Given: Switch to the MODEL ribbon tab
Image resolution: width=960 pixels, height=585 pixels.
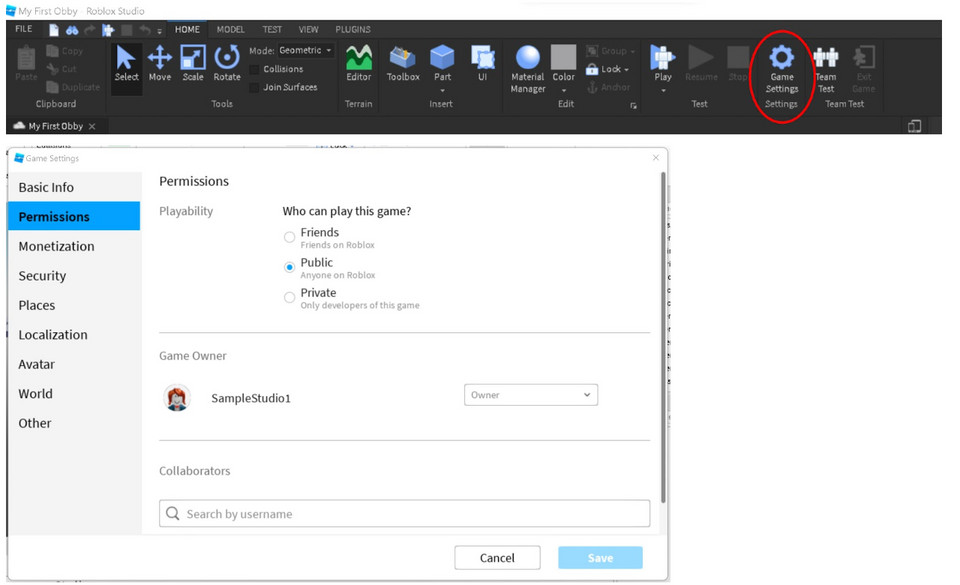Looking at the screenshot, I should [x=230, y=29].
